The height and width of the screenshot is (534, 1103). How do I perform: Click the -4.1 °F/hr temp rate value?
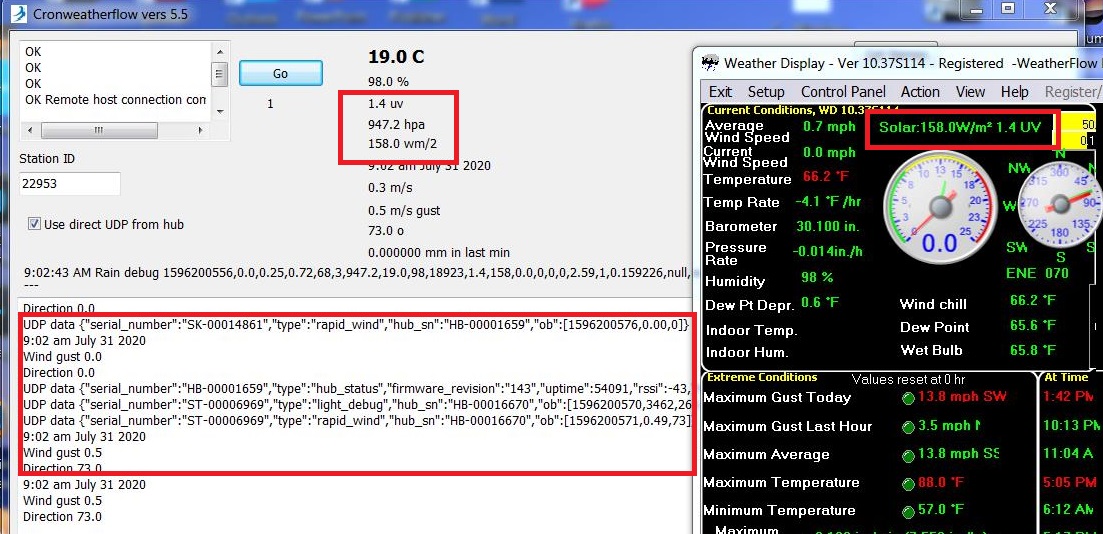coord(828,201)
